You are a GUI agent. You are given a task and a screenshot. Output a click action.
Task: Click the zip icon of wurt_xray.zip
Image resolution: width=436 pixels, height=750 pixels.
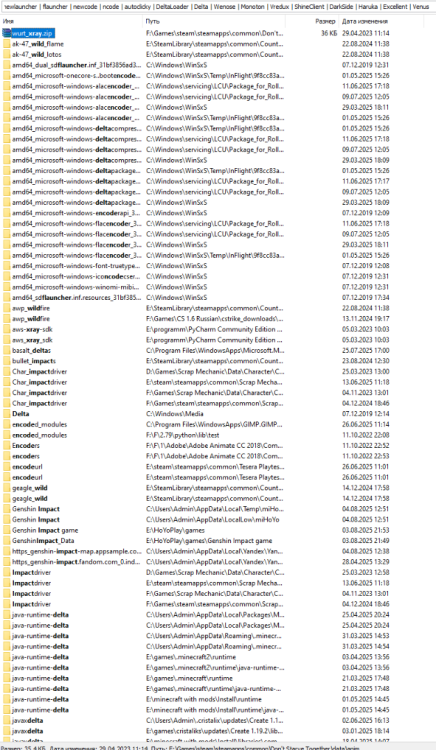tap(7, 33)
